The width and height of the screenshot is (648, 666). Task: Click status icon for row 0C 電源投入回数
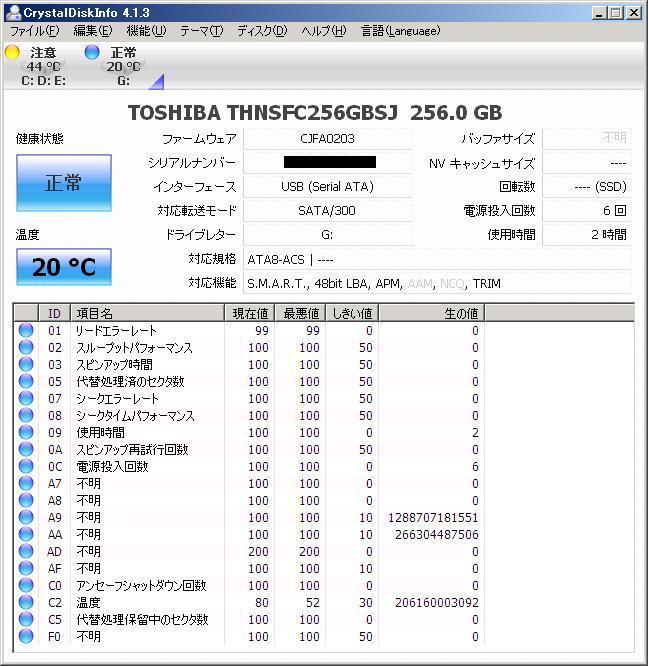[x=26, y=466]
